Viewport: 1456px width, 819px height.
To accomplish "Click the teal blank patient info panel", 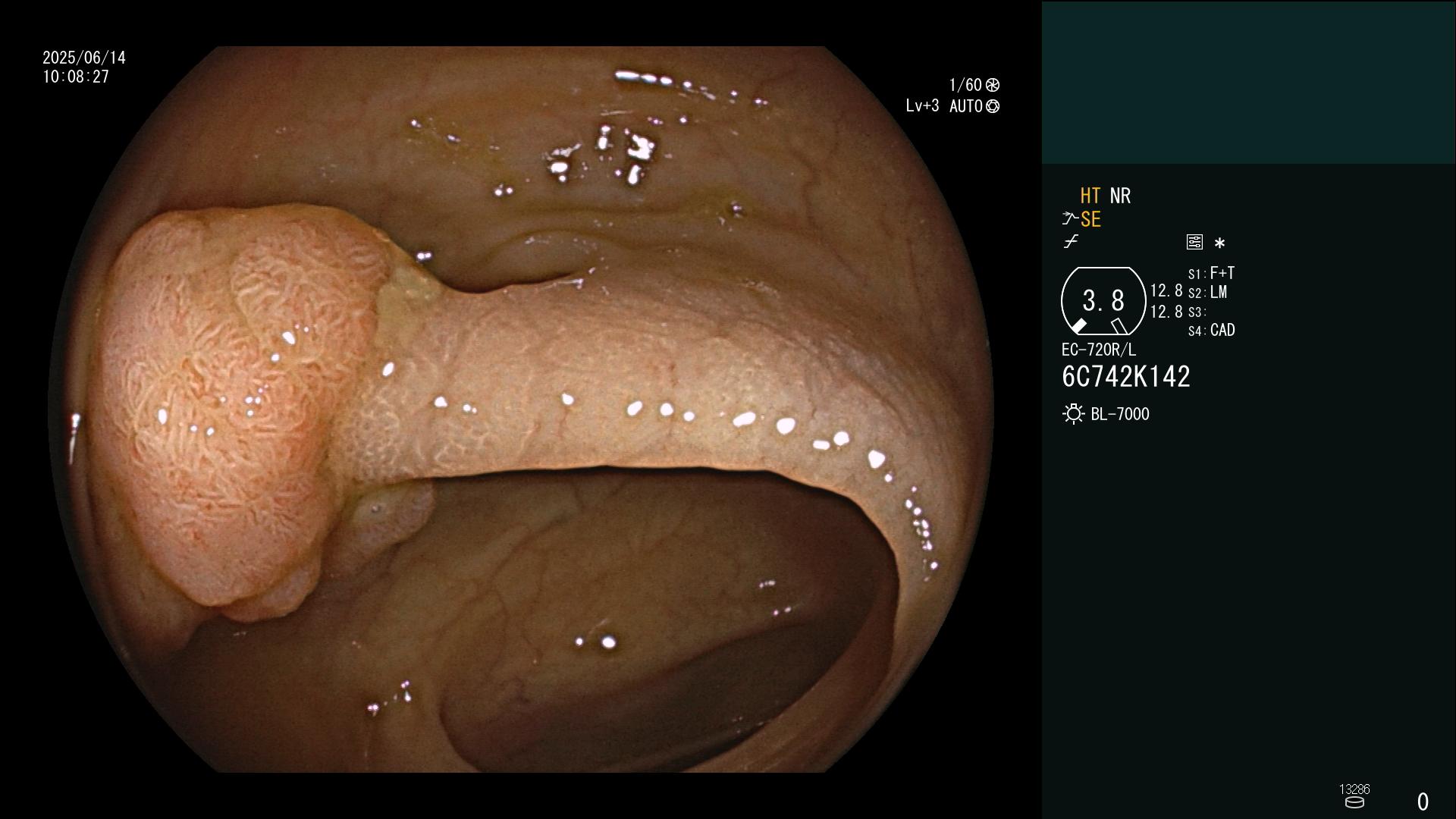I will 1248,82.
